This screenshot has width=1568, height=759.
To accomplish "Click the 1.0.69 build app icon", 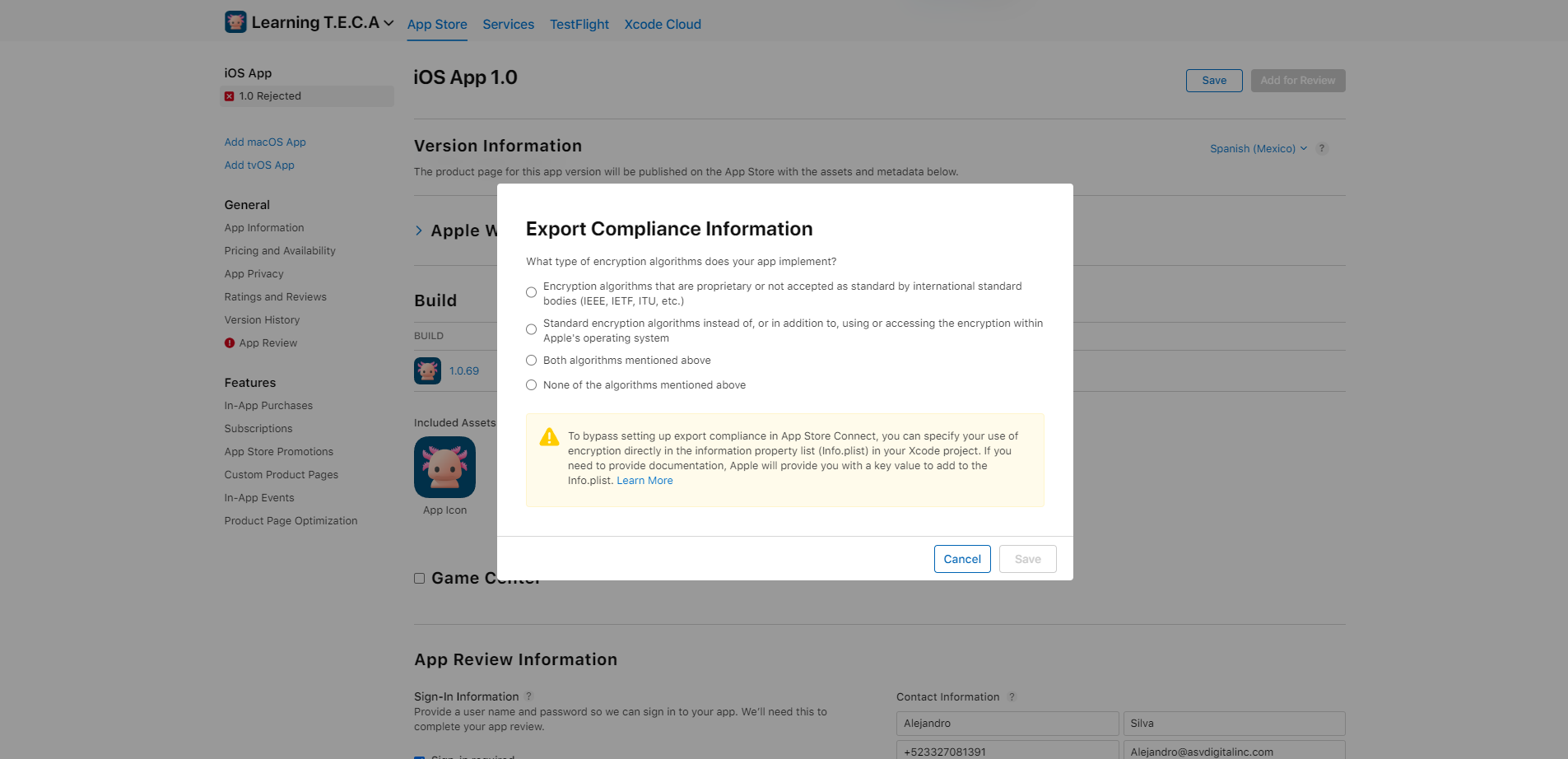I will [427, 371].
